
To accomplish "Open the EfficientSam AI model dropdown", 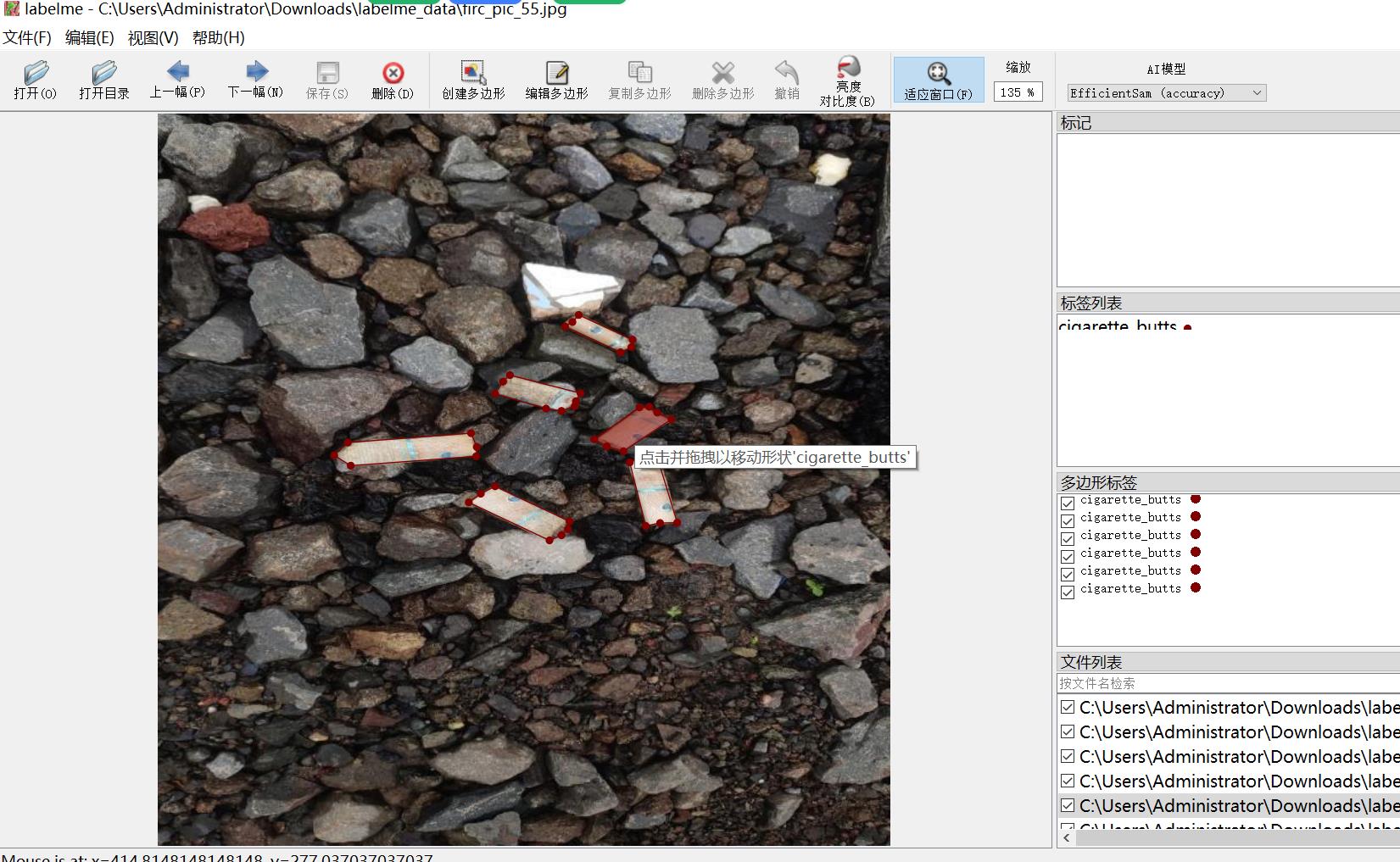I will pyautogui.click(x=1166, y=93).
